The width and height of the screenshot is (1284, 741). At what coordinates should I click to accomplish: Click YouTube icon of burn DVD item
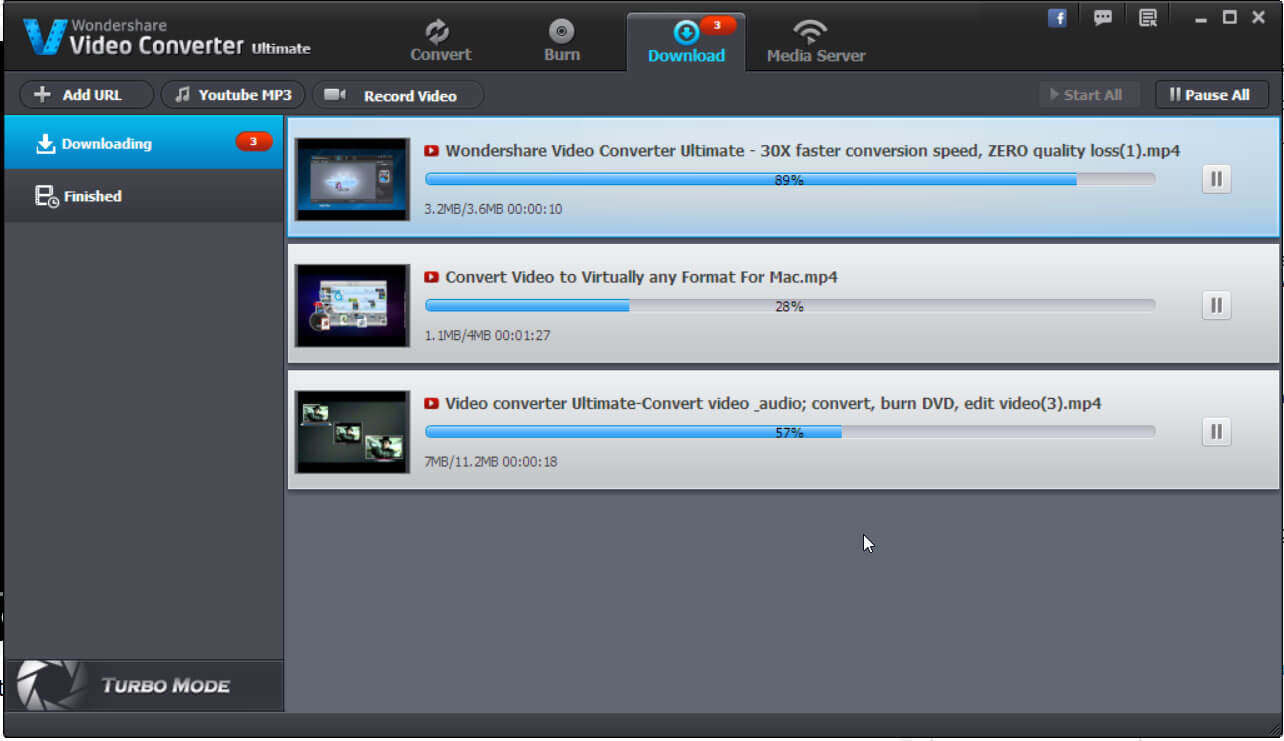432,404
